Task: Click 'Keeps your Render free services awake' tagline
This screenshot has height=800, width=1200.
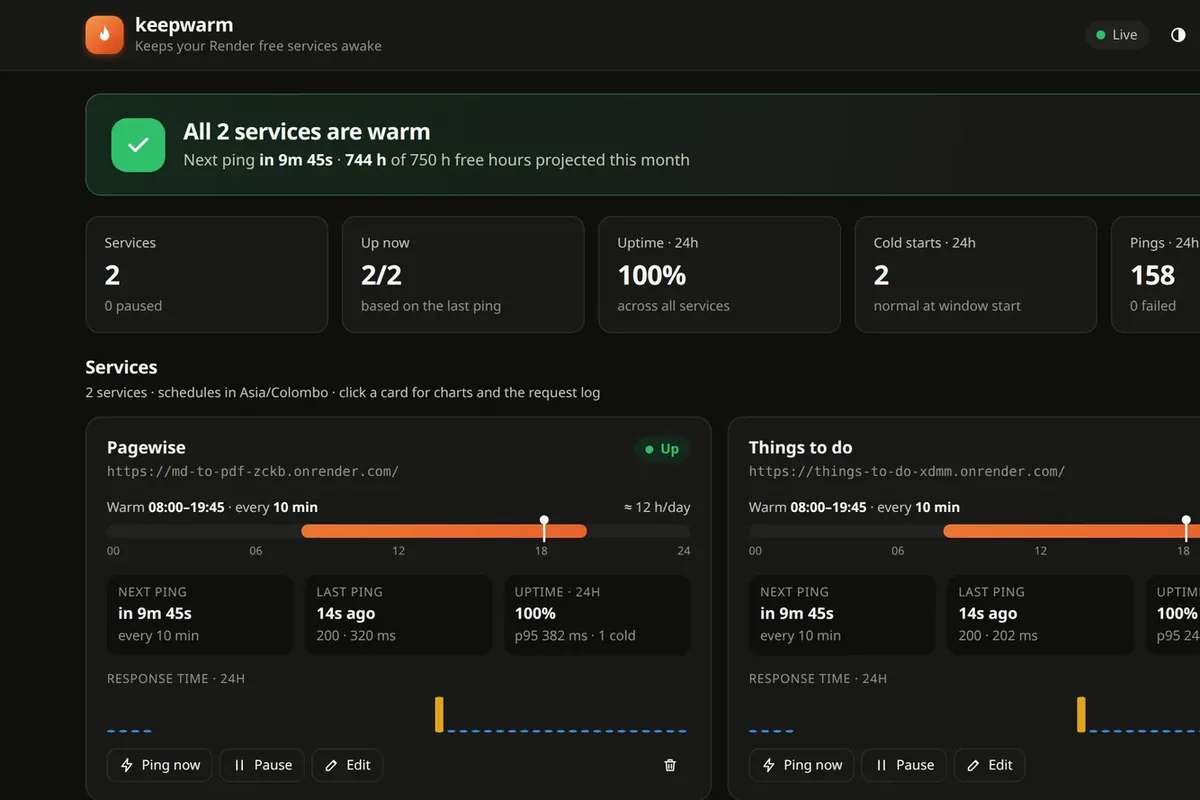Action: click(x=258, y=46)
